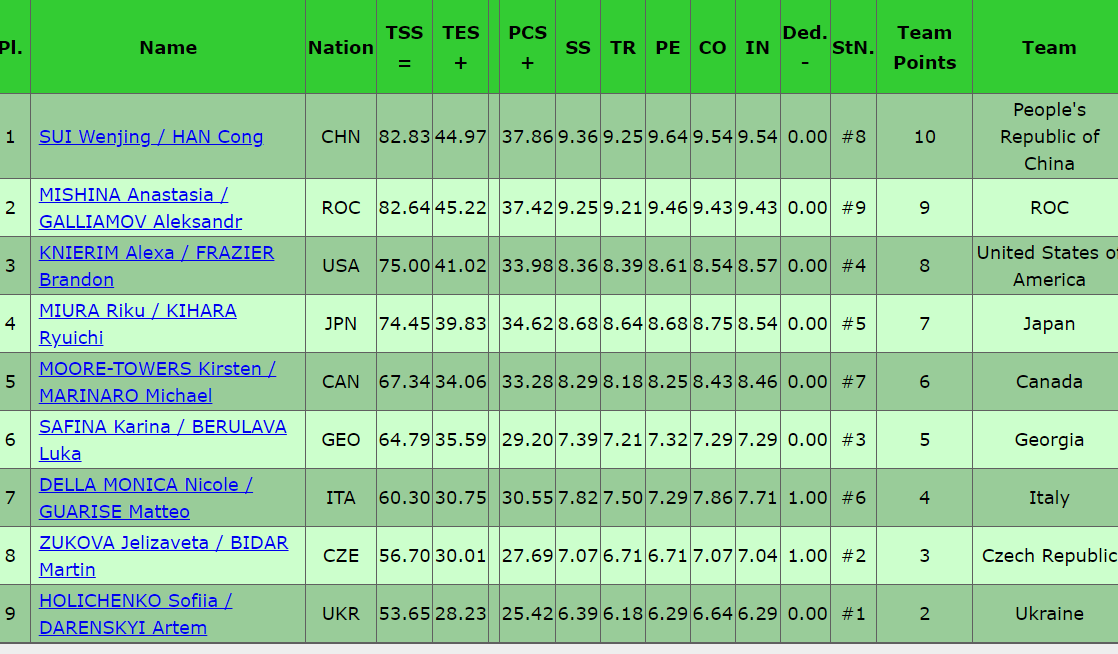Click the Ukraine team cell
Image resolution: width=1118 pixels, height=654 pixels.
click(1048, 614)
